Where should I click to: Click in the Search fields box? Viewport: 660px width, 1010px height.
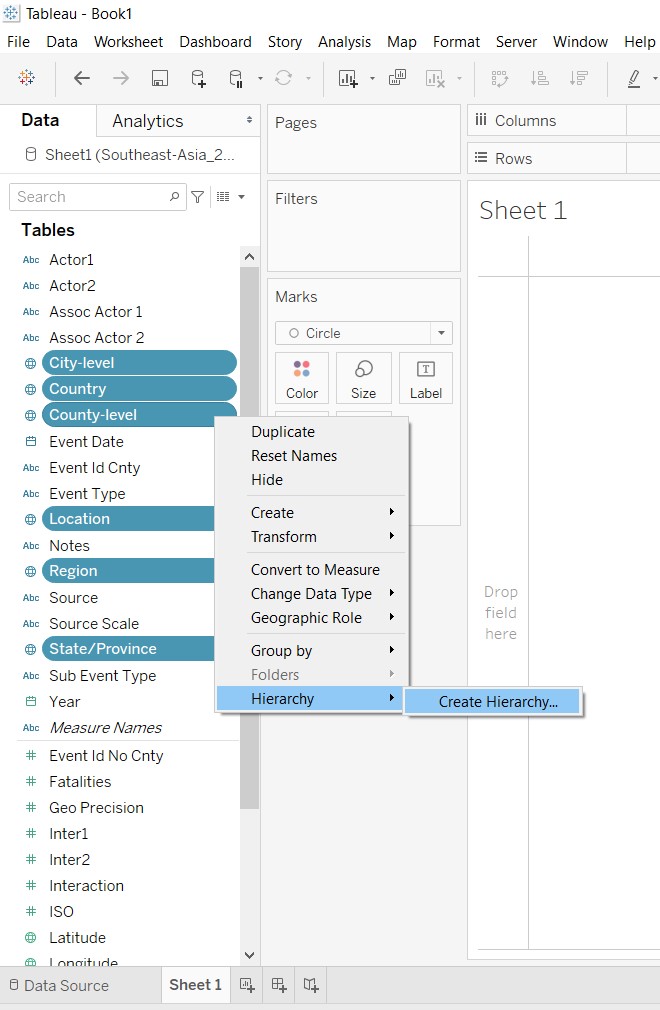pyautogui.click(x=90, y=197)
